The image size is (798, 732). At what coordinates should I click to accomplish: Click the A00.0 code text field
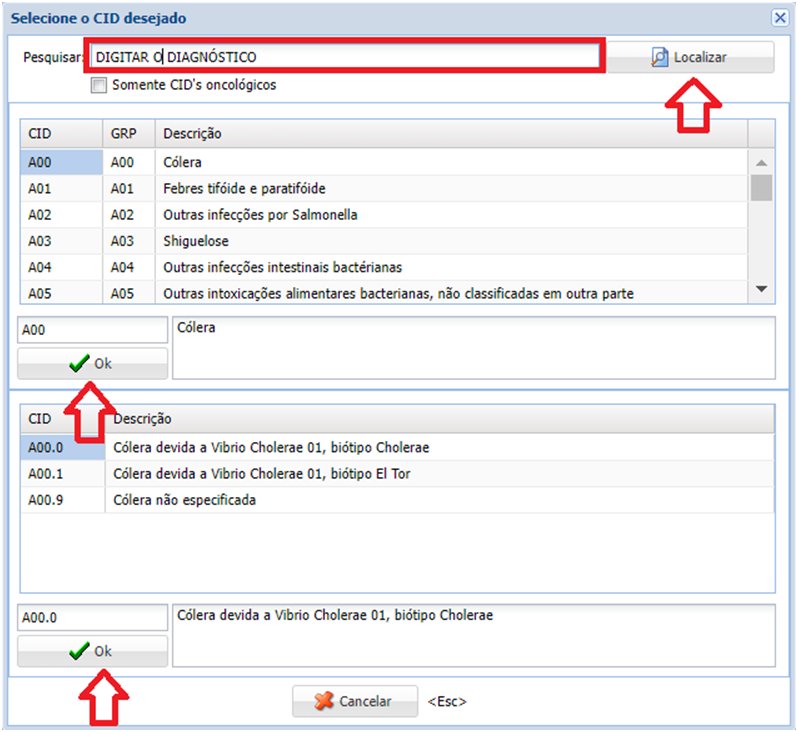pyautogui.click(x=92, y=618)
